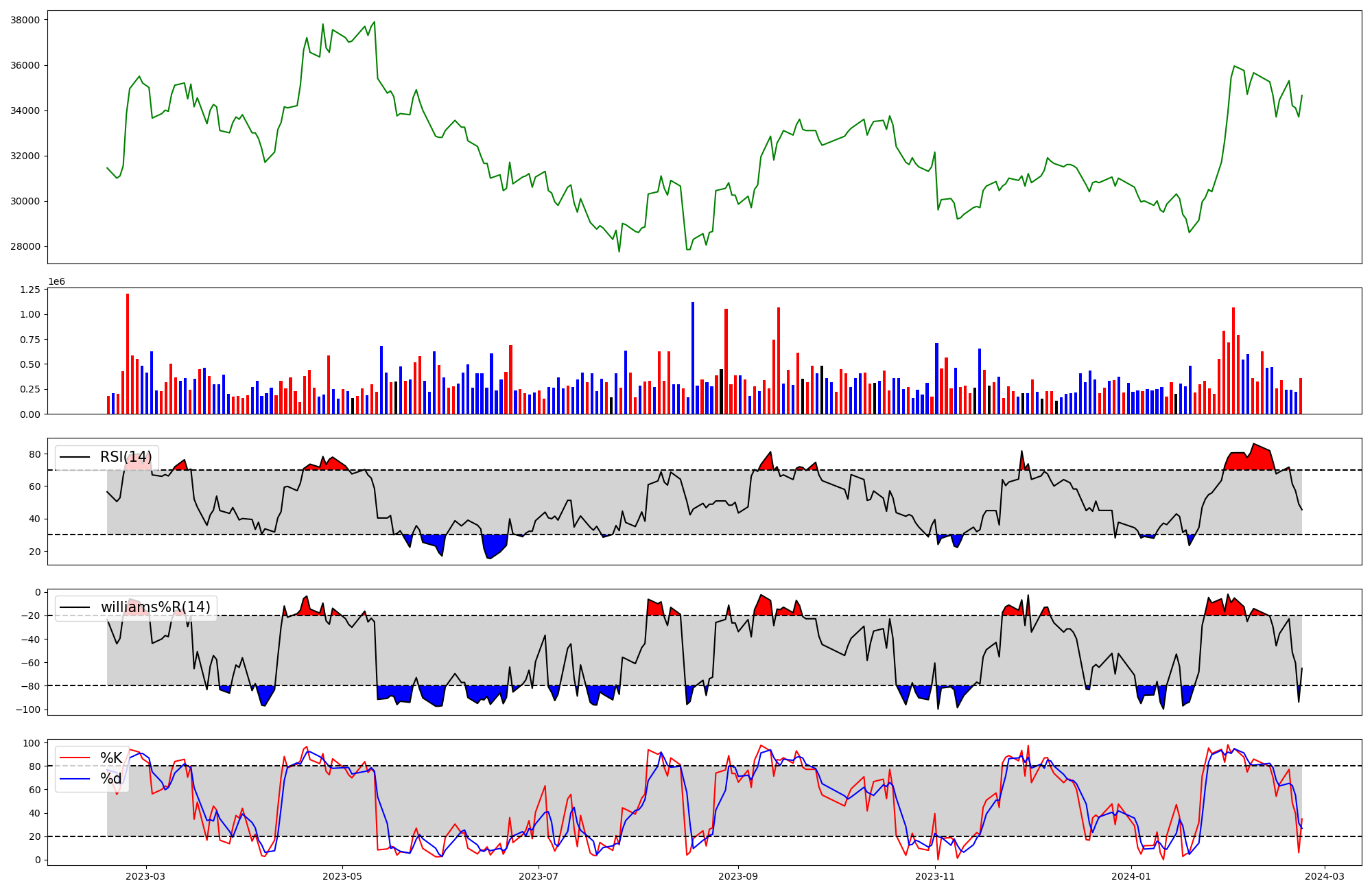
Task: Click the 28000 price axis label
Action: (x=25, y=247)
